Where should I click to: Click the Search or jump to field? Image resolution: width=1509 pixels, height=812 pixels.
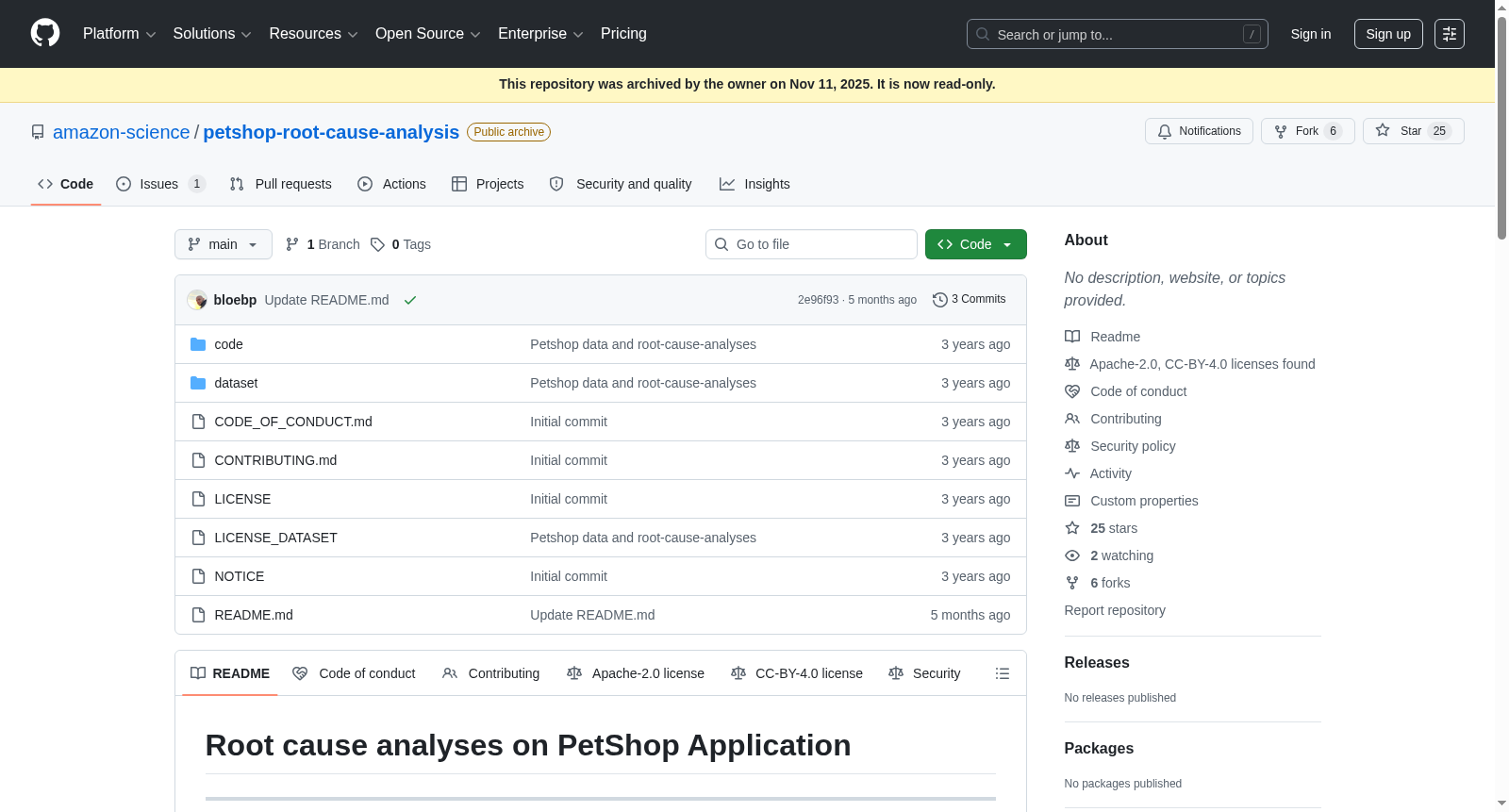pos(1118,34)
